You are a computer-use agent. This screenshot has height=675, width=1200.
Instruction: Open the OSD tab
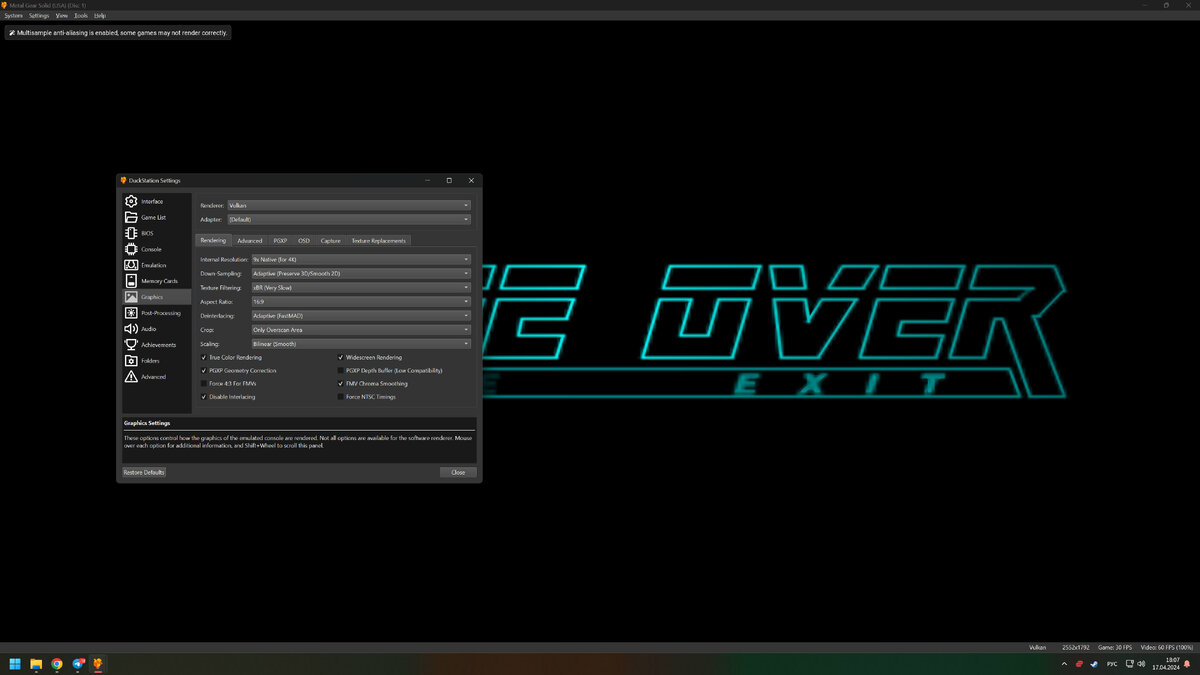click(x=304, y=240)
